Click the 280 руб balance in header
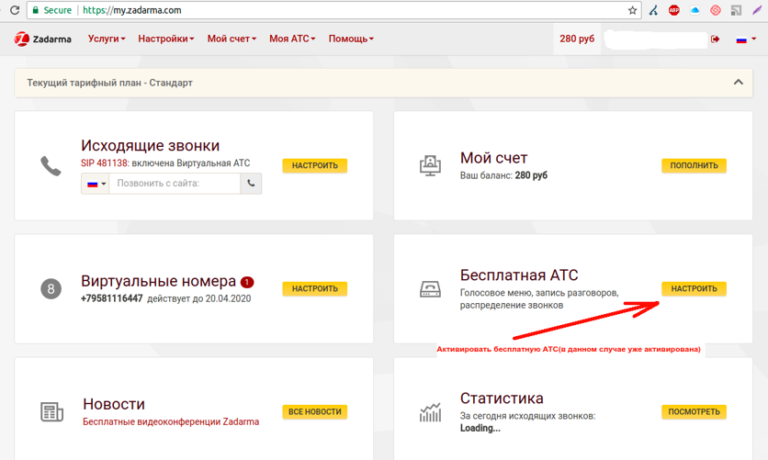The height and width of the screenshot is (460, 768). 577,39
